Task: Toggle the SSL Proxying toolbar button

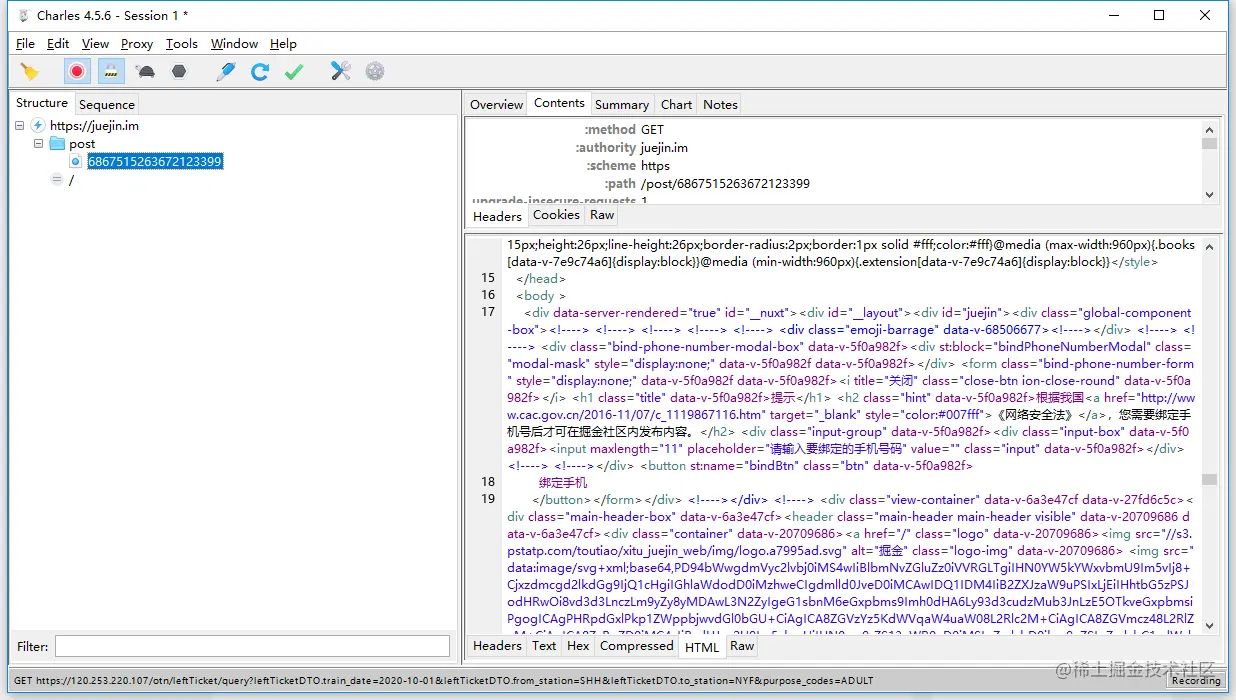Action: 111,71
